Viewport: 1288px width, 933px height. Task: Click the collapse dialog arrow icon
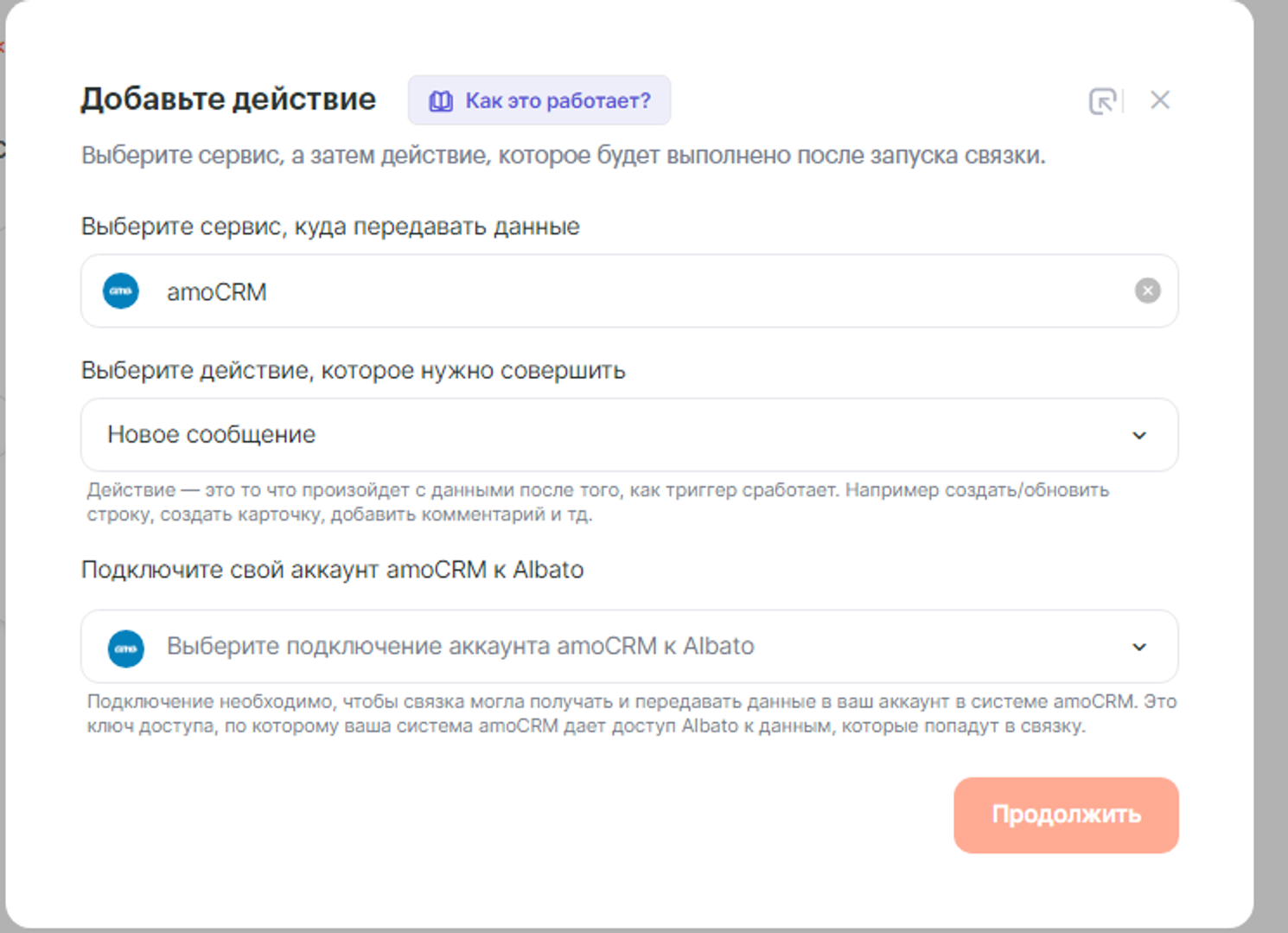1102,101
